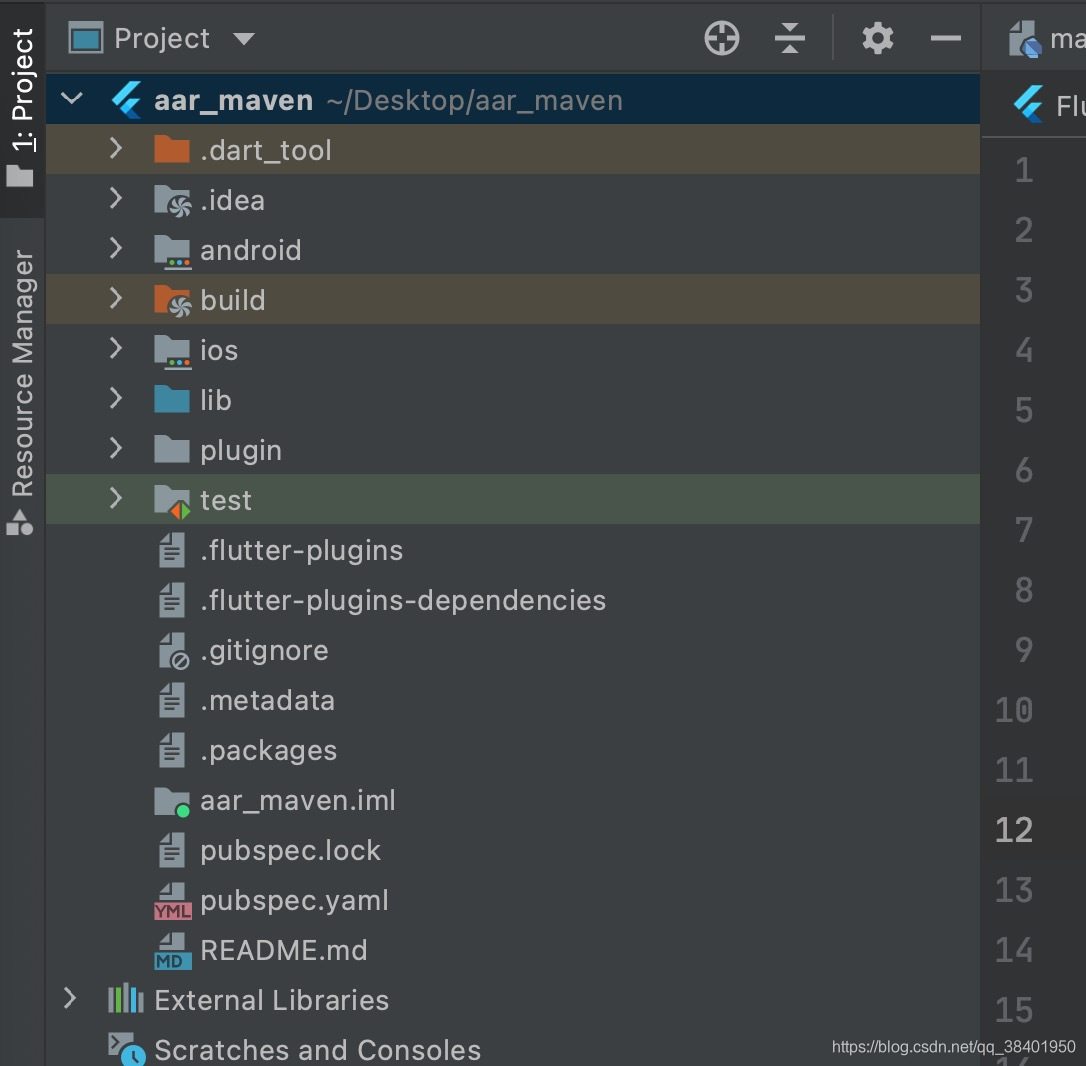This screenshot has height=1066, width=1086.
Task: Click the test folder icon
Action: tap(172, 501)
